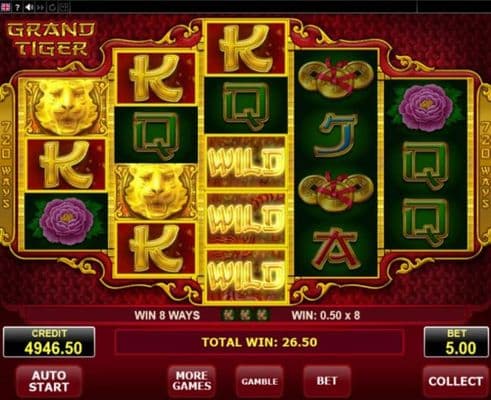Click the AUTO START button
491x400 pixels.
49,381
